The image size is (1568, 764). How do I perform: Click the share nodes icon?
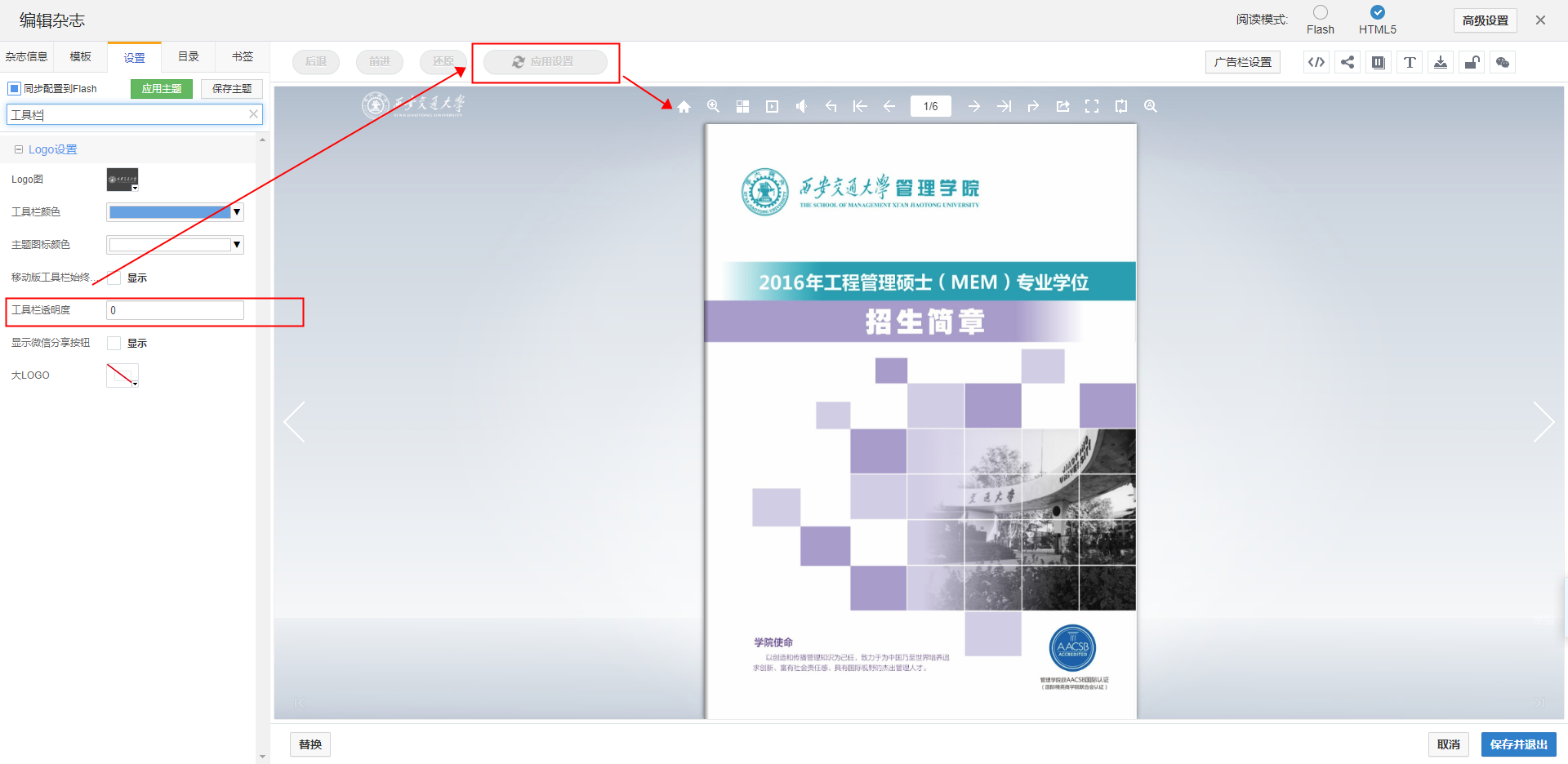coord(1347,62)
